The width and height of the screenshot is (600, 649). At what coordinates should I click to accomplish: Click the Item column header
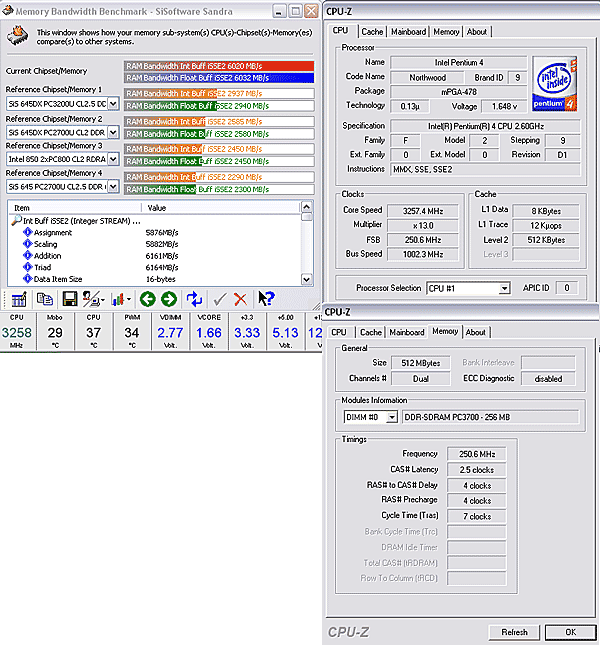tap(74, 208)
